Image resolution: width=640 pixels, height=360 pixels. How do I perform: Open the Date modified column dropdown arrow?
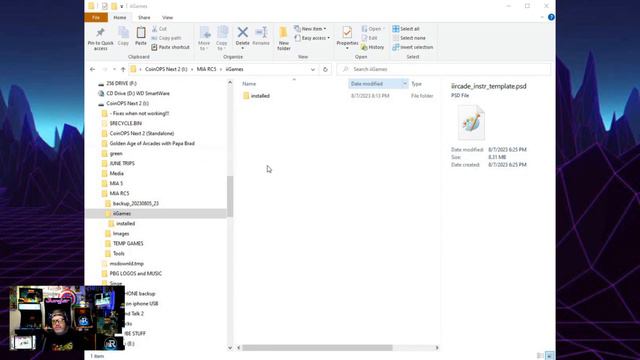tap(405, 84)
